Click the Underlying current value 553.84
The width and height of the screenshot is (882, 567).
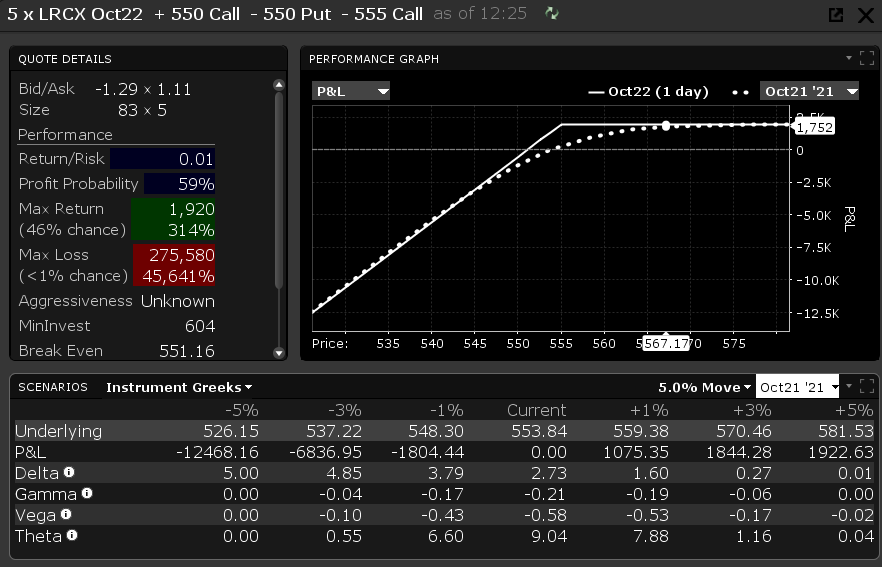click(x=539, y=431)
